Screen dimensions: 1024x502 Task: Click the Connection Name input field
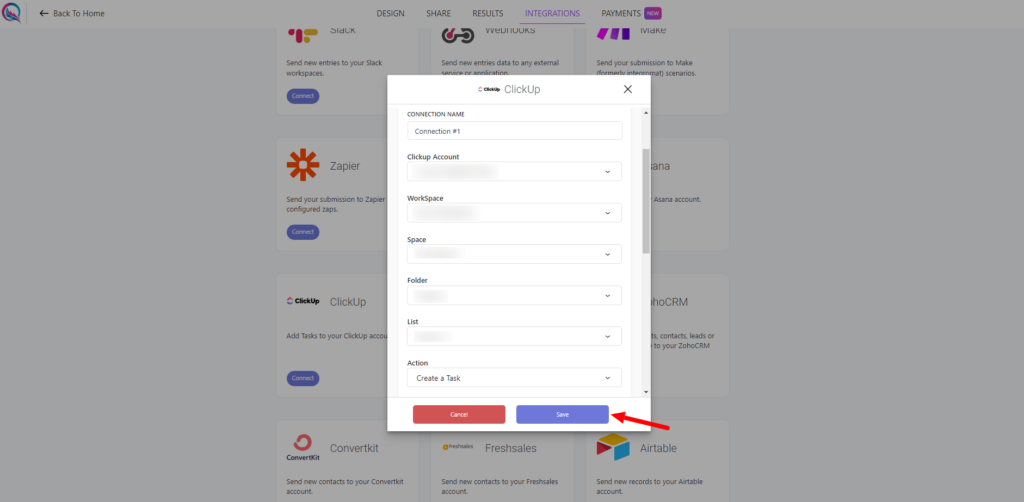(515, 131)
